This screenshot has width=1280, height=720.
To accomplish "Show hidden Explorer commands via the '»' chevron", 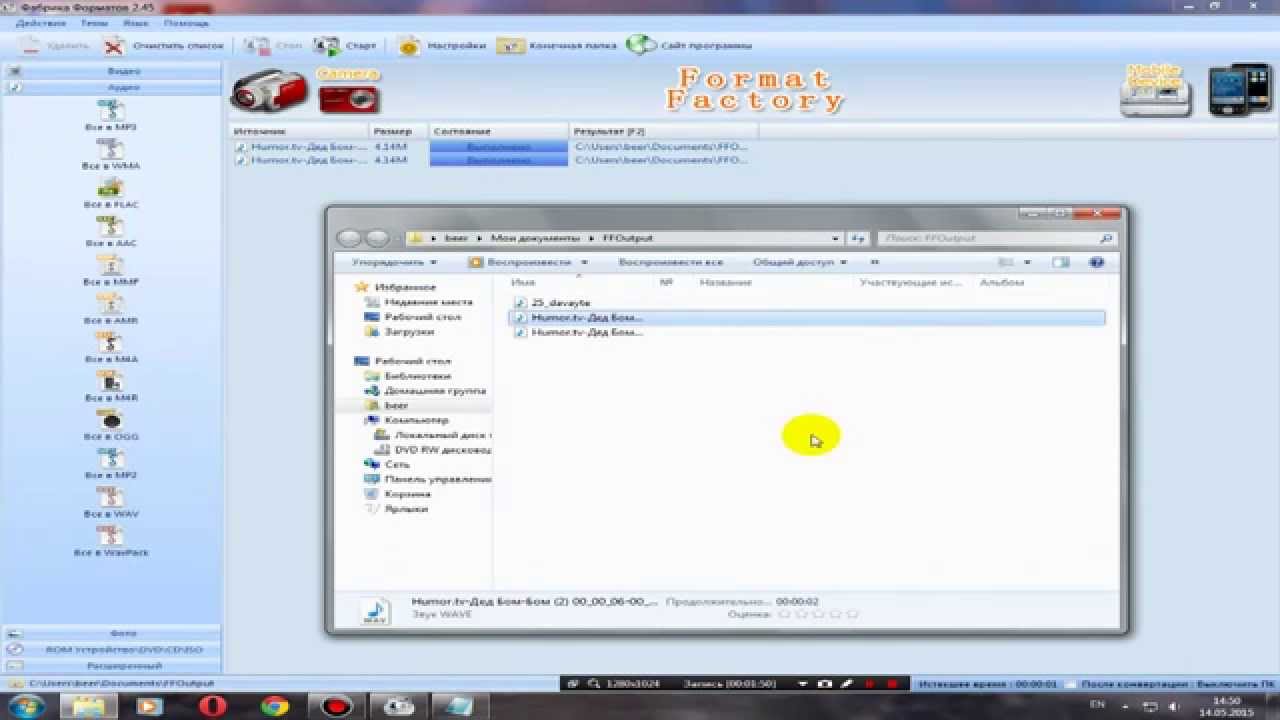I will coord(875,262).
